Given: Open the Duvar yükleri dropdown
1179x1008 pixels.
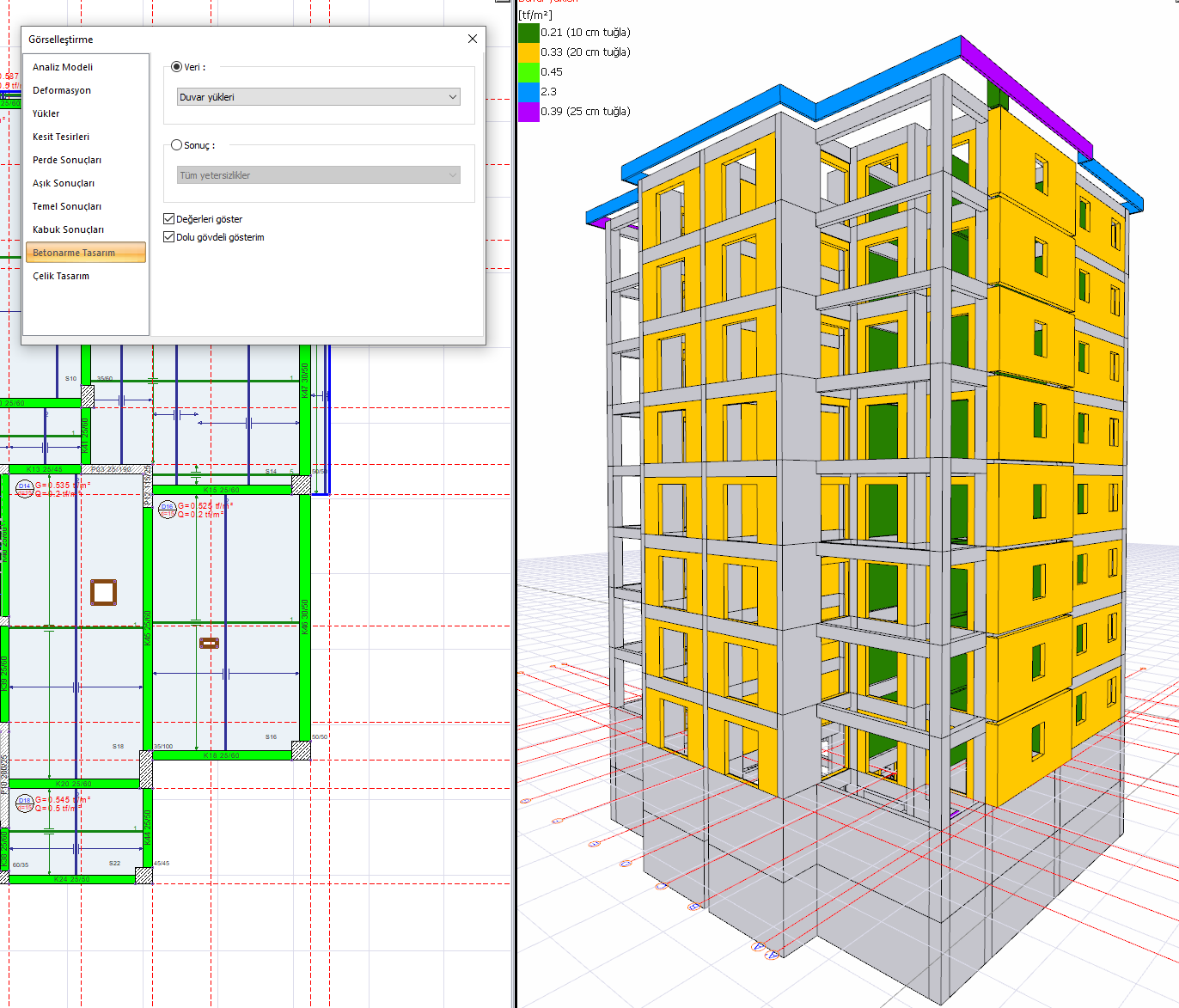Looking at the screenshot, I should click(319, 97).
